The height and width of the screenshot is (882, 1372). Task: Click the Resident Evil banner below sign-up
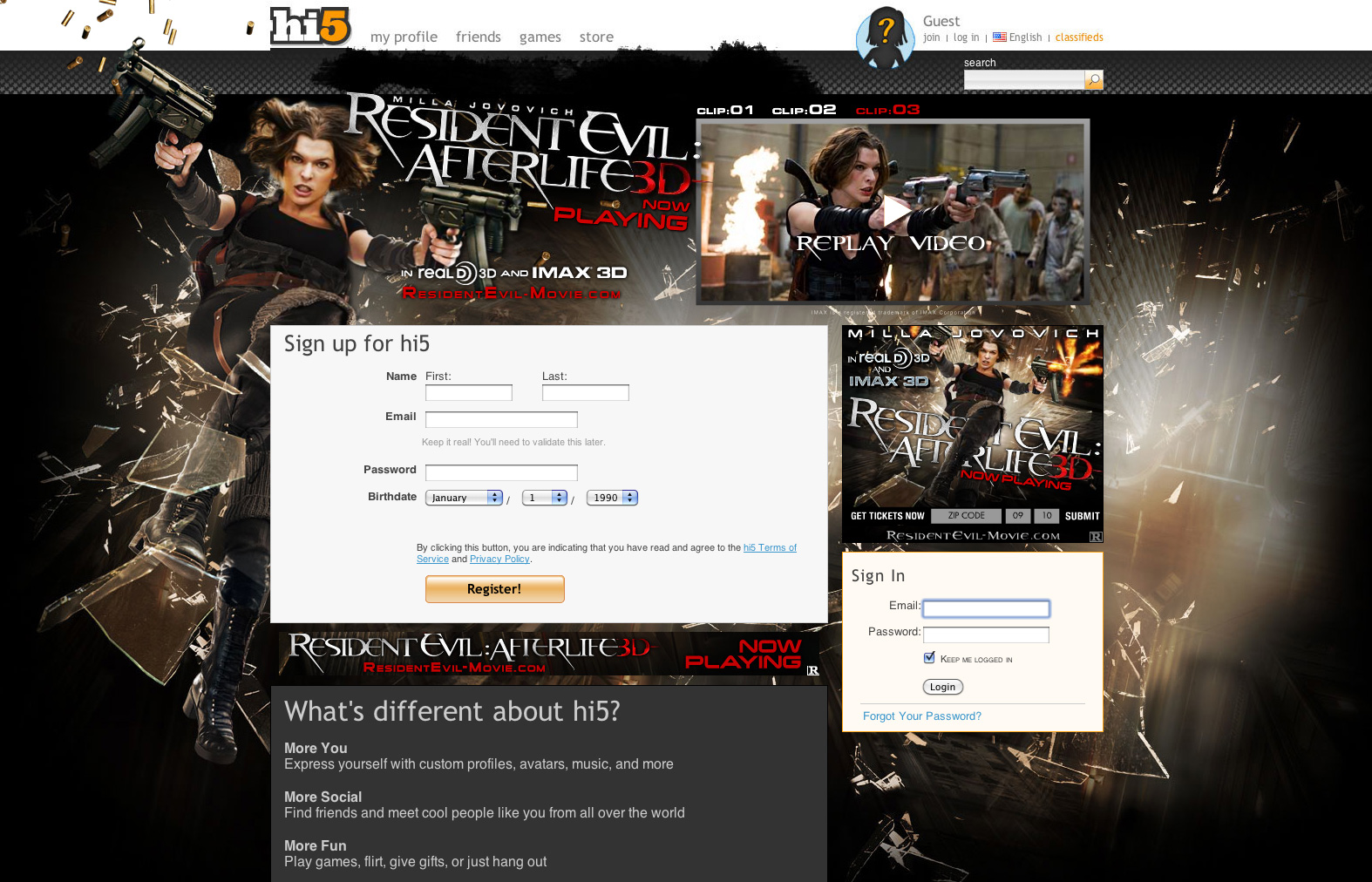549,655
